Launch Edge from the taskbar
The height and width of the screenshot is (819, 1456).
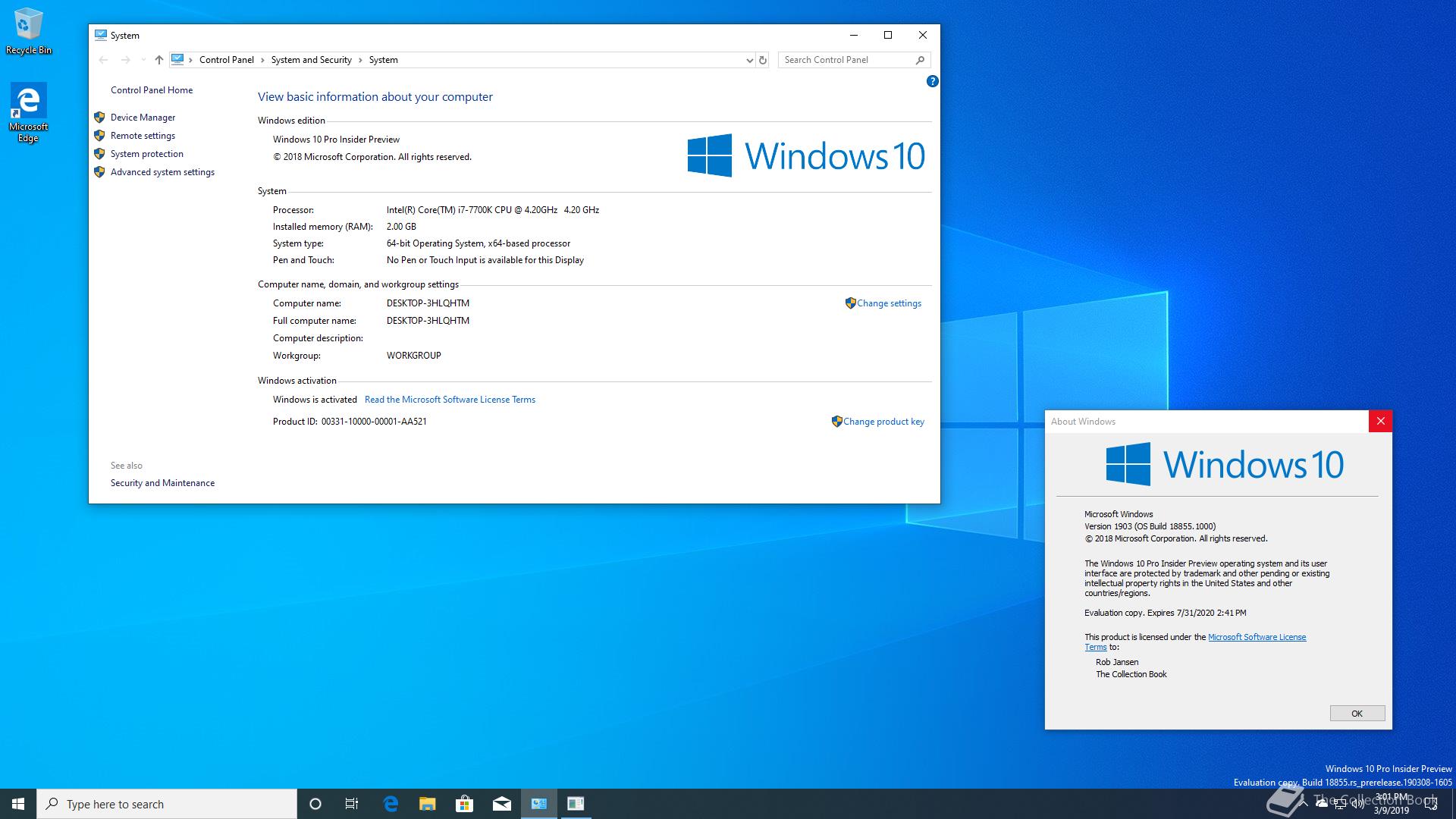point(391,804)
